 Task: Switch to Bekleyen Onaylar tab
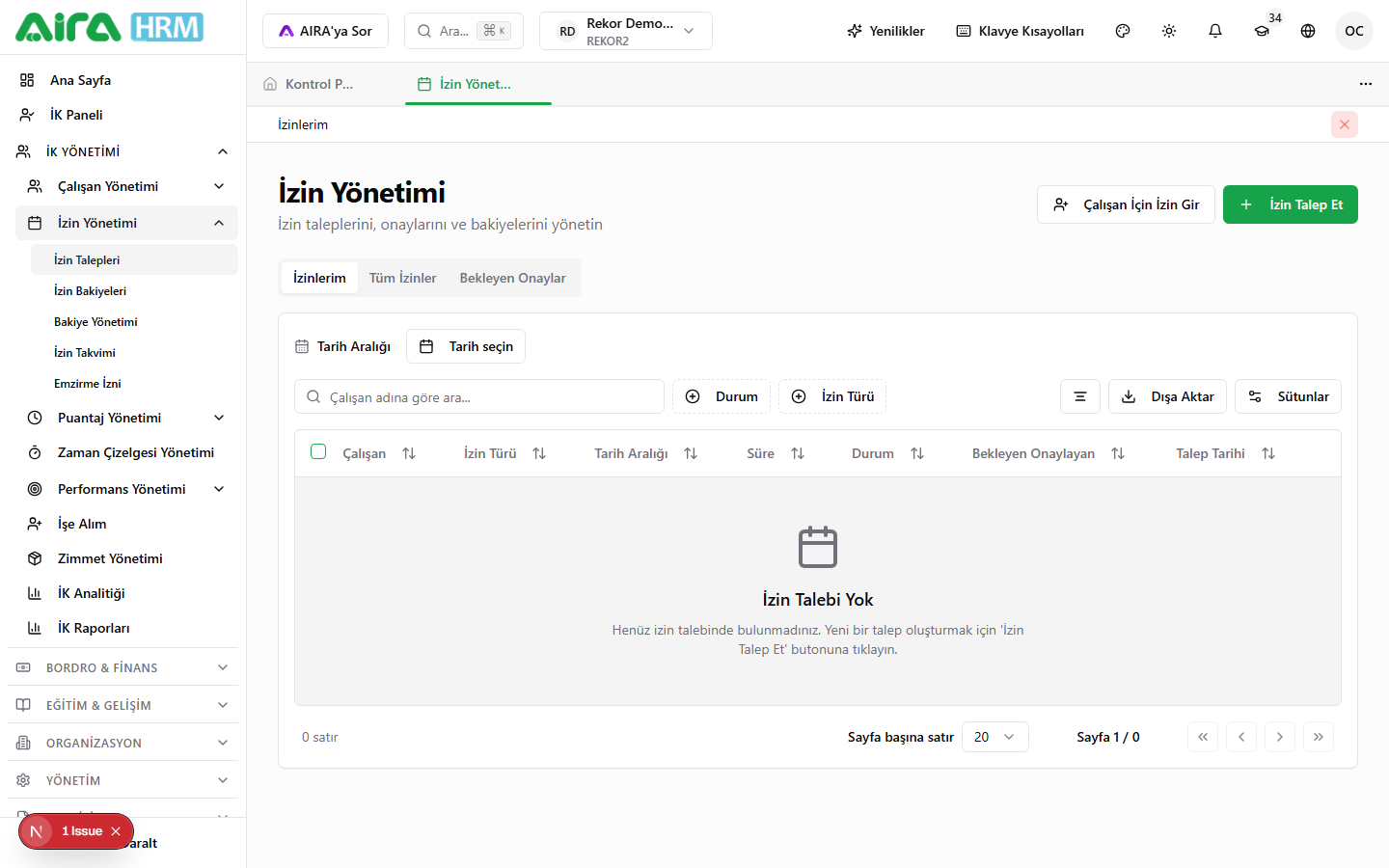pos(512,278)
